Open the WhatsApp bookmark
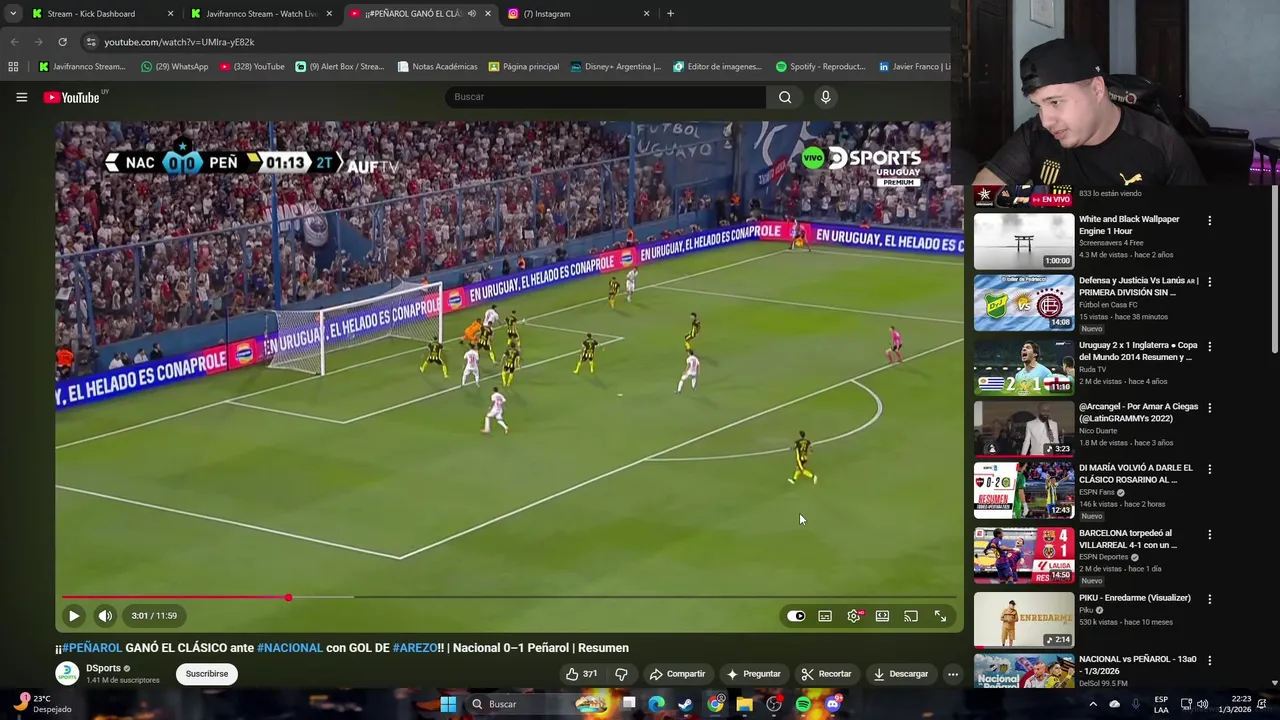The height and width of the screenshot is (720, 1280). [x=174, y=67]
